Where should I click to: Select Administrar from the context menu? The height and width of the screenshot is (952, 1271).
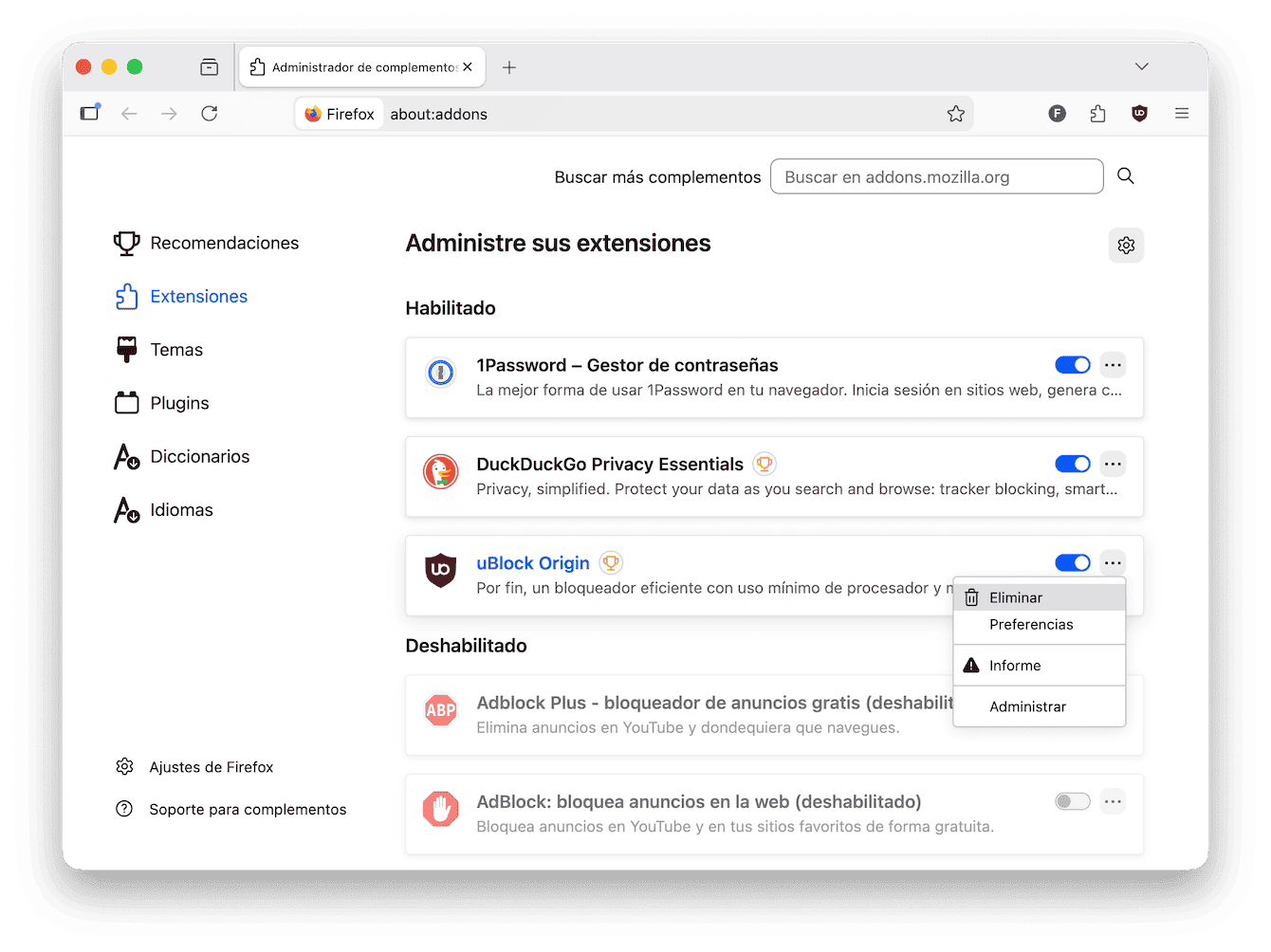pos(1040,706)
